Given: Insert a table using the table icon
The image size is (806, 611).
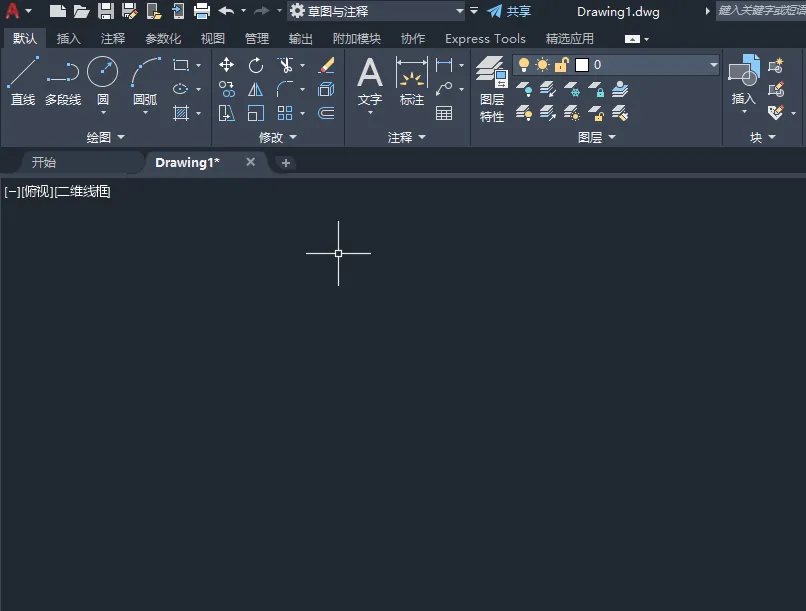Looking at the screenshot, I should pos(444,113).
